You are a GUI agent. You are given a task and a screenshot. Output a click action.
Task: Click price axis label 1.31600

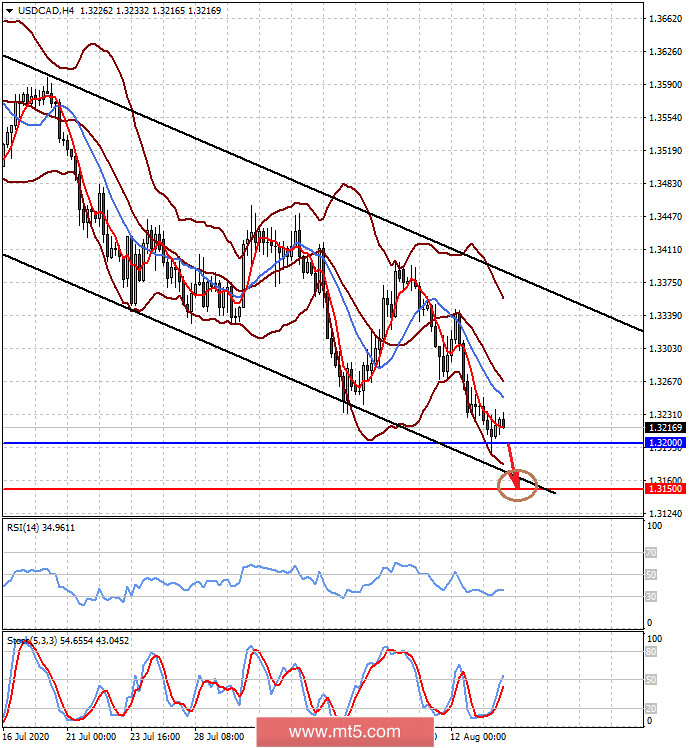[666, 480]
